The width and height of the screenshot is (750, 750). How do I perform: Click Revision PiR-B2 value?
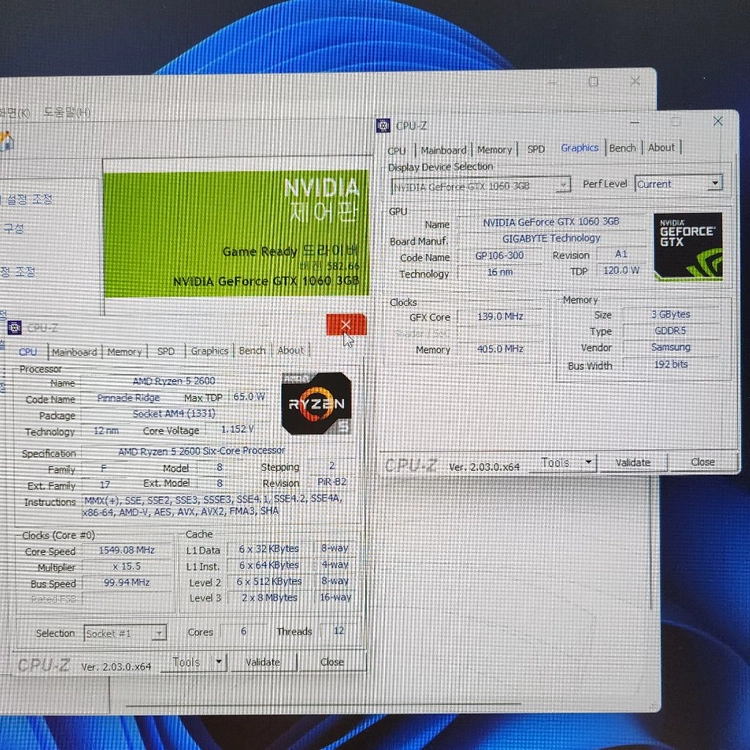pyautogui.click(x=332, y=482)
